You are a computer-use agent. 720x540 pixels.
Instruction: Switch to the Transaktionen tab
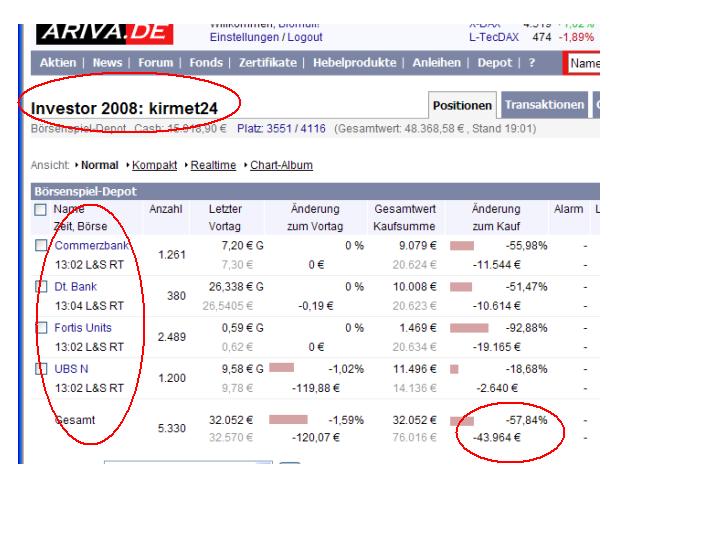point(545,105)
